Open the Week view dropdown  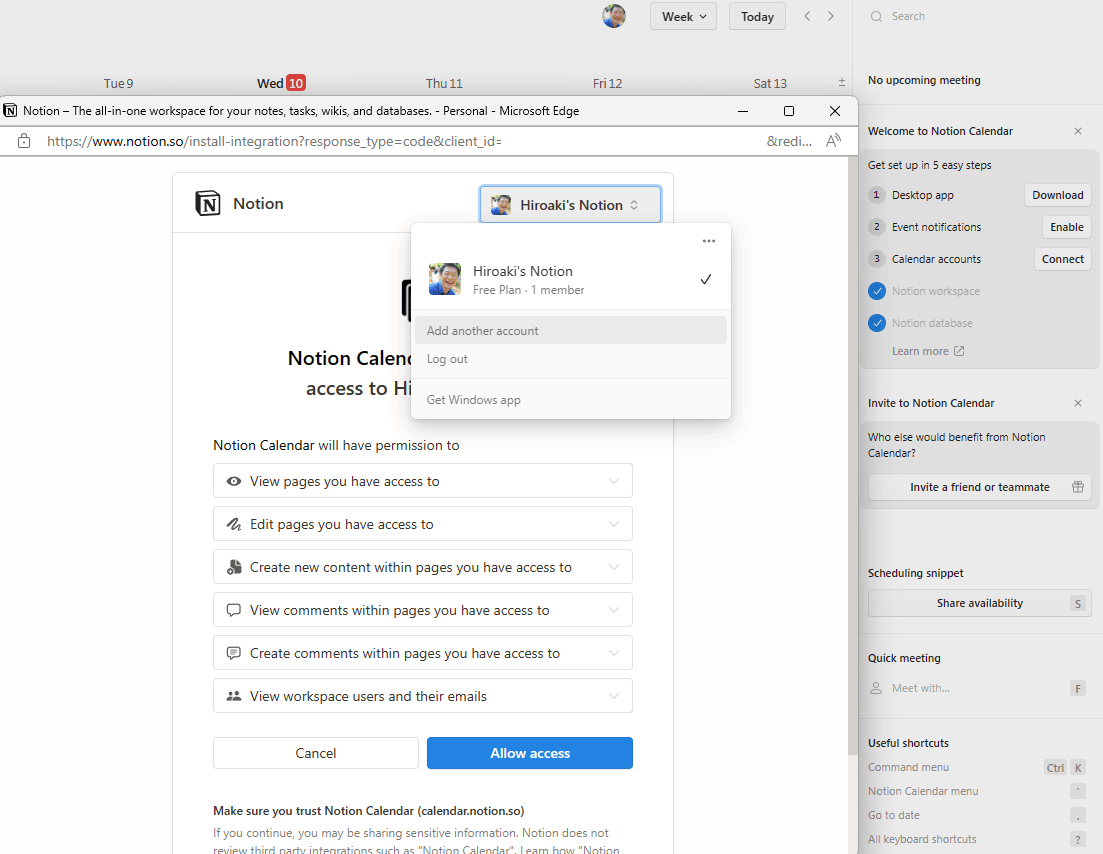tap(683, 16)
